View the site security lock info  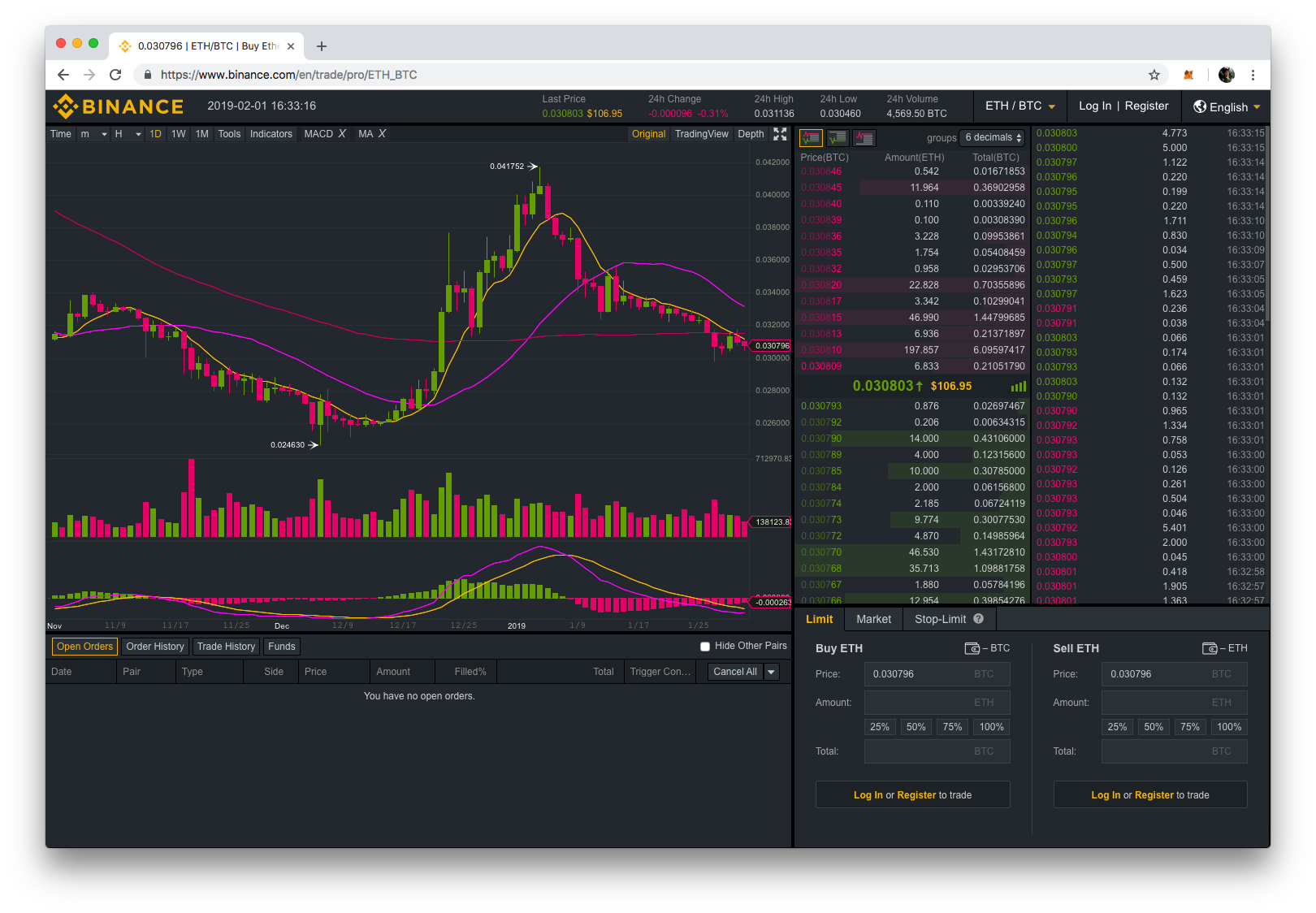148,75
